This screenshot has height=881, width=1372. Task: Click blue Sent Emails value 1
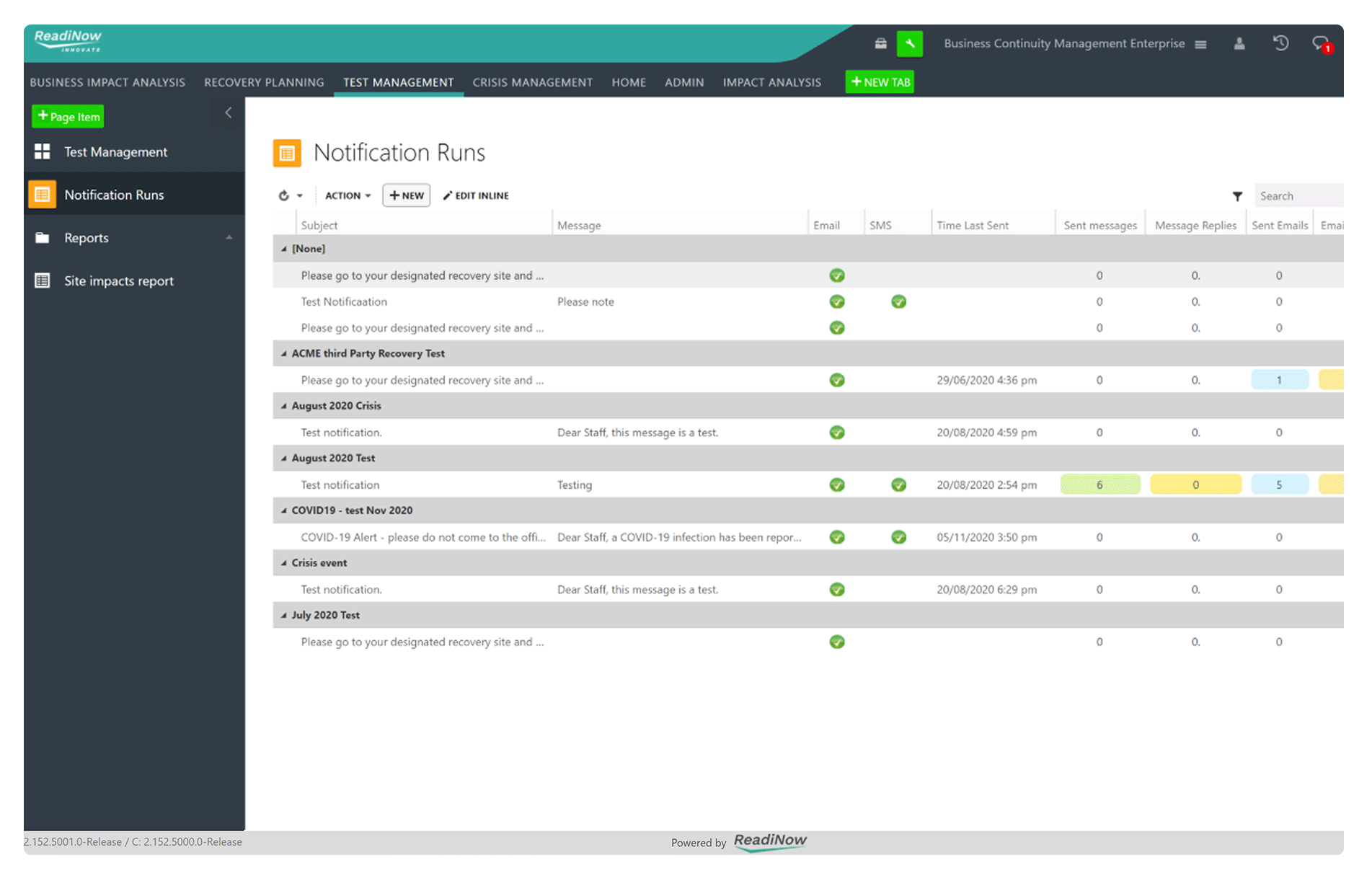pos(1280,380)
